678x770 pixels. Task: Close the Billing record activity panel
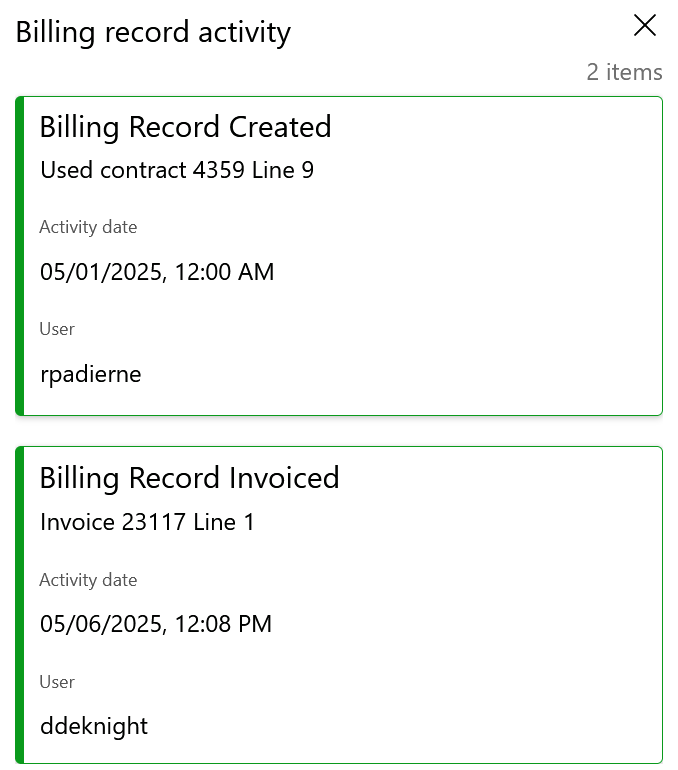645,26
